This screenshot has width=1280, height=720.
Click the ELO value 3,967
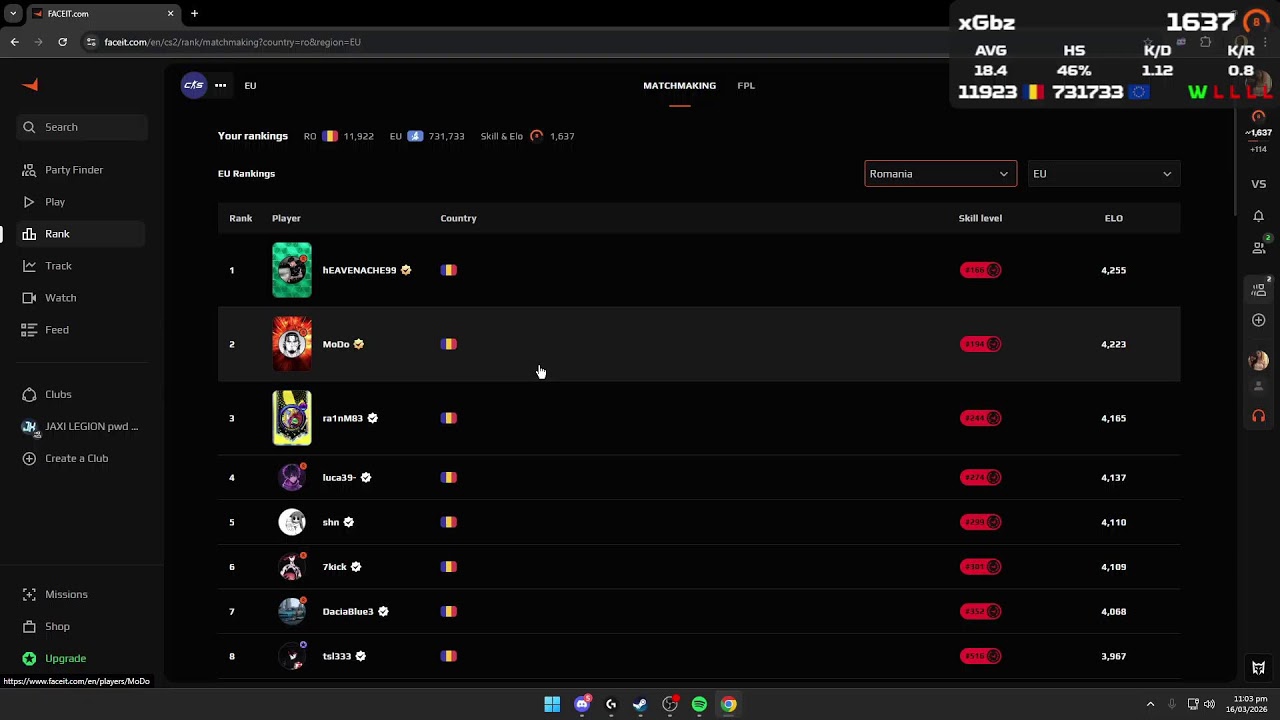(x=1113, y=657)
